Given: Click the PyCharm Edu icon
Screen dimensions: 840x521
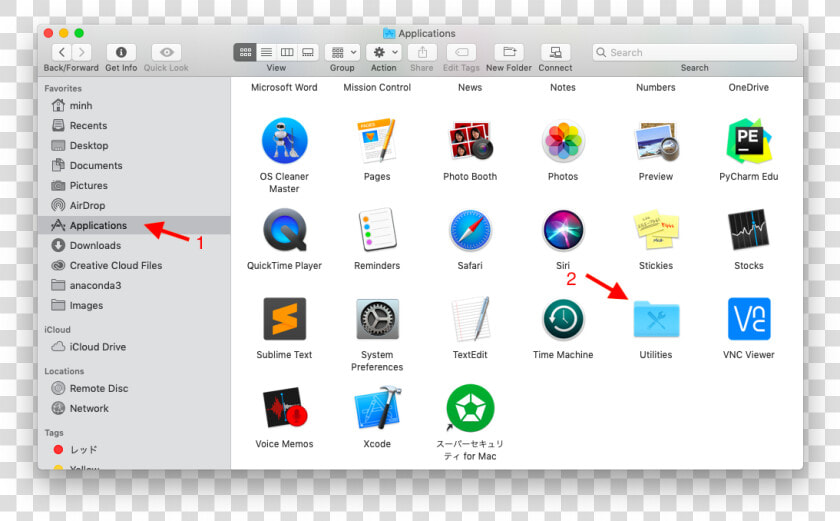Looking at the screenshot, I should [x=748, y=141].
